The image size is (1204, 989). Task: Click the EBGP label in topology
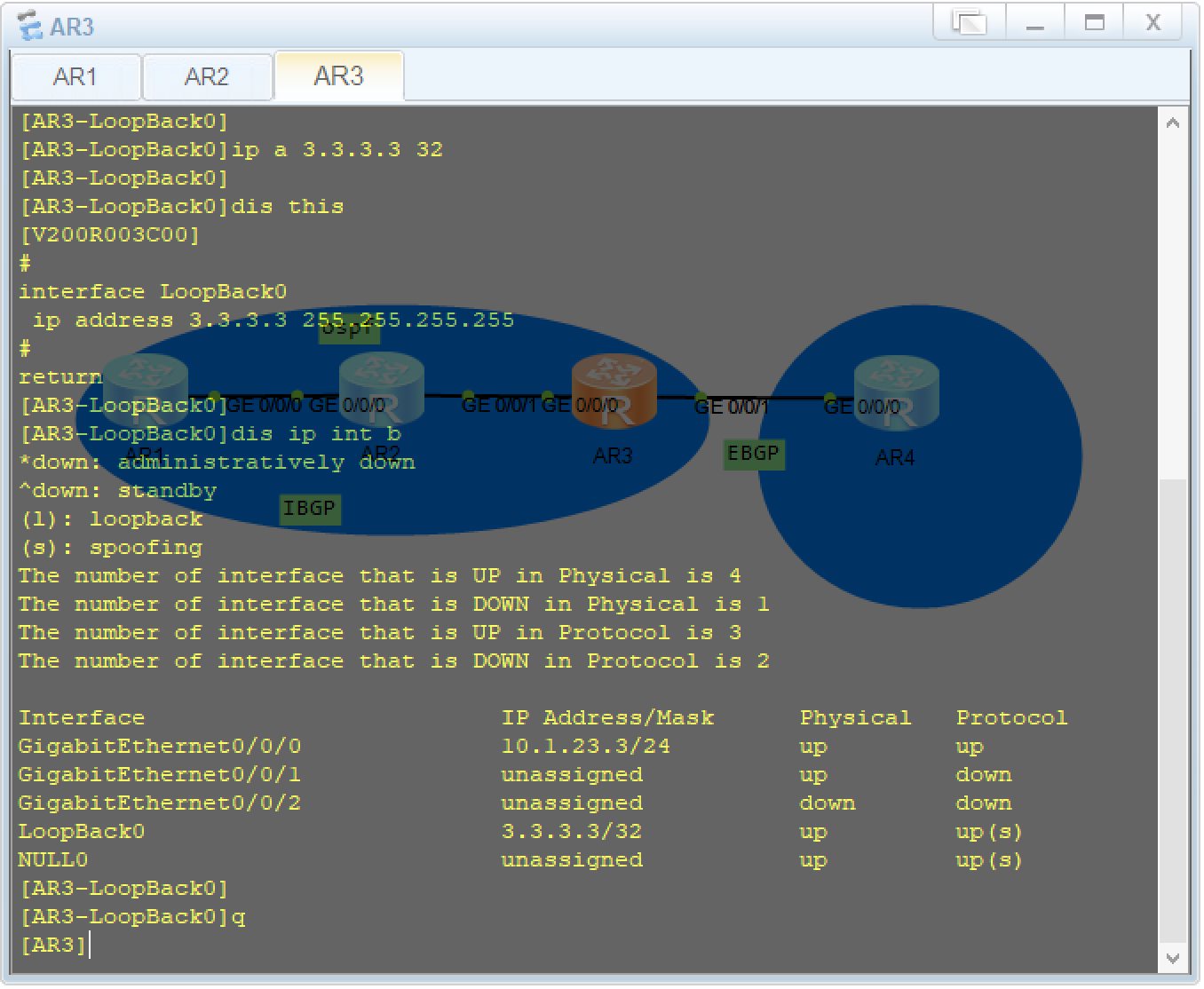754,454
